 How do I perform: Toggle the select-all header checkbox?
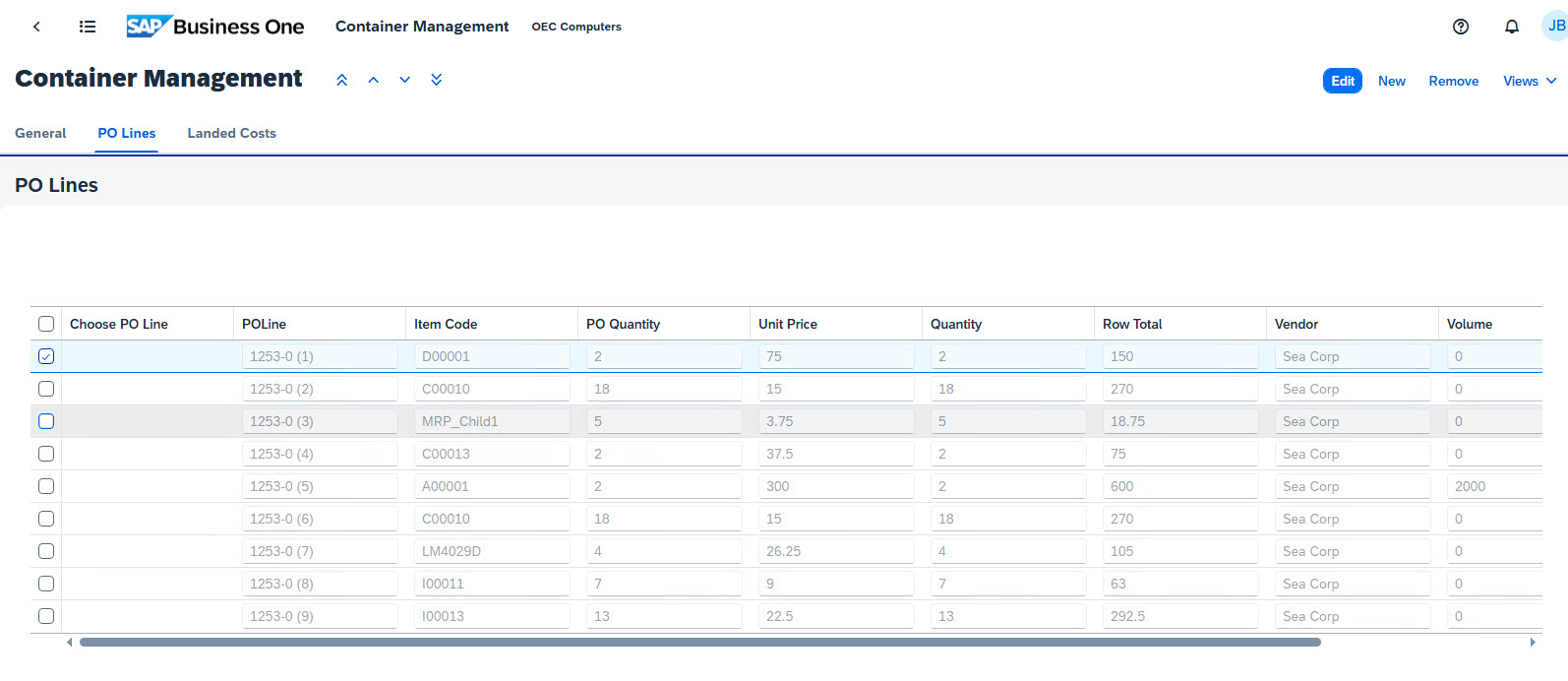(x=46, y=324)
